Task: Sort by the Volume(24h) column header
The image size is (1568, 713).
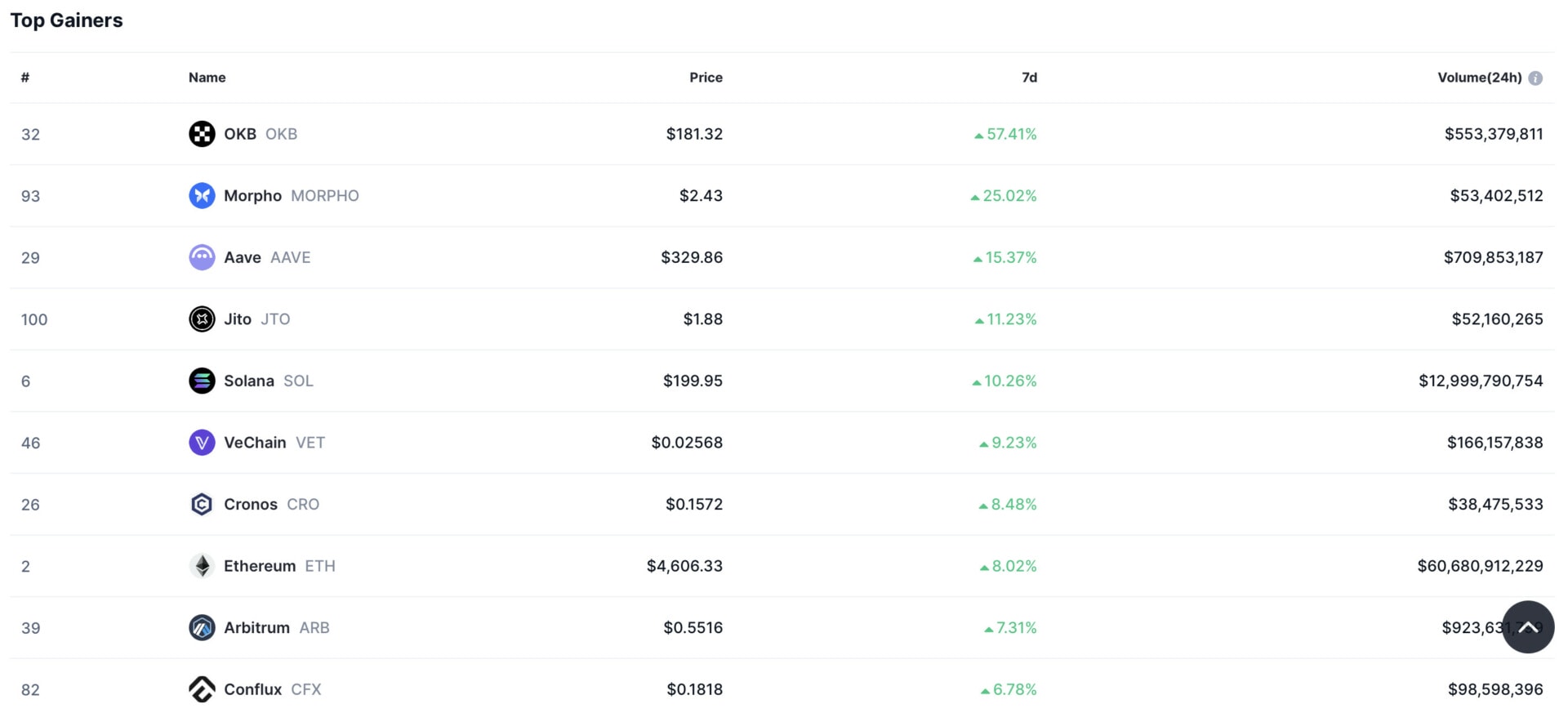Action: pyautogui.click(x=1479, y=78)
